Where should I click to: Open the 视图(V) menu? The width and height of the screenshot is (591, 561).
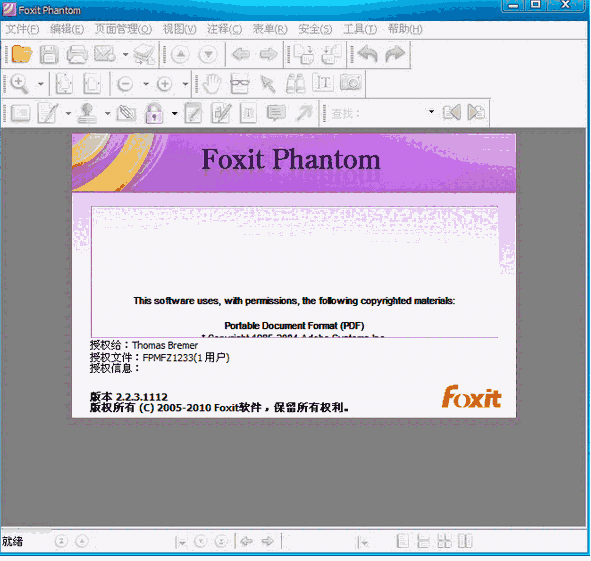pos(179,29)
